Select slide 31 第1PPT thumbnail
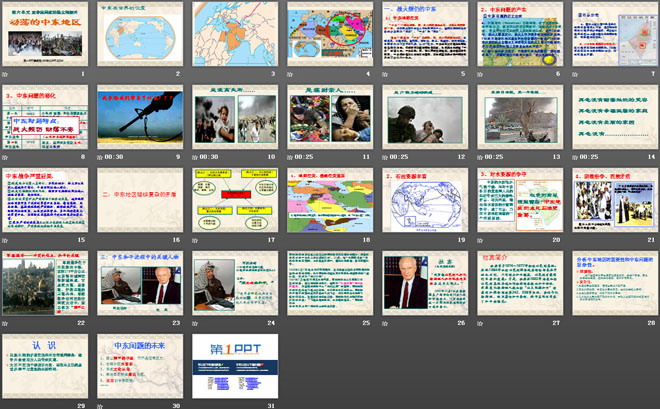Screen dimensions: 660x409 point(235,366)
